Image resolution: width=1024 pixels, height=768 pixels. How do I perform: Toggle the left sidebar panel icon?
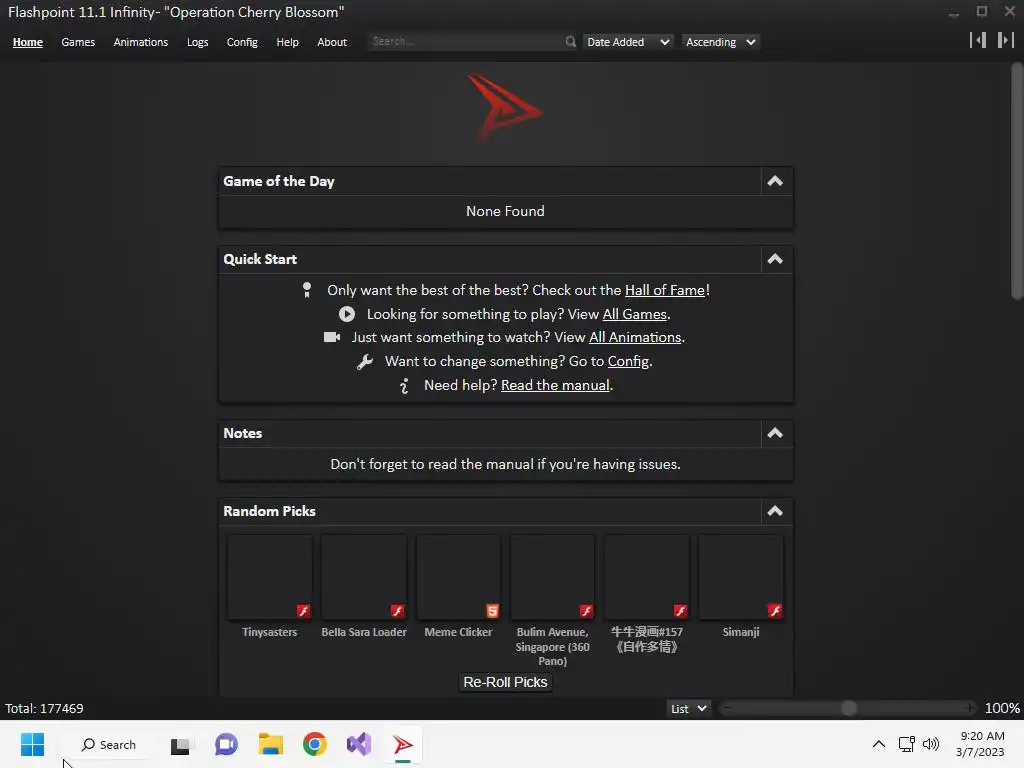coord(978,40)
